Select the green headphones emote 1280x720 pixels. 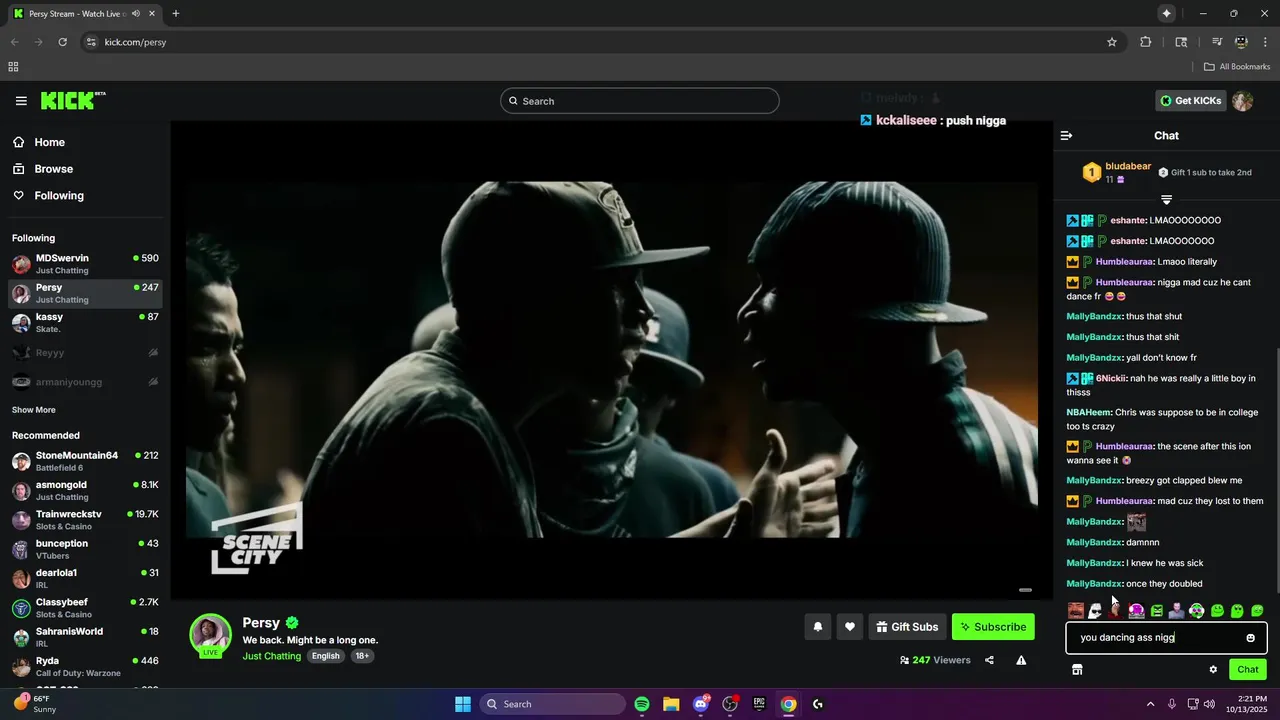1197,610
